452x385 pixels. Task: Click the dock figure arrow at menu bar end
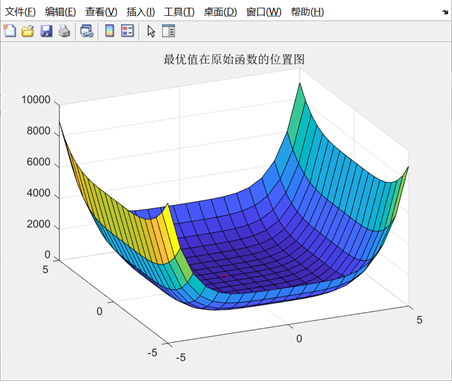(x=445, y=12)
